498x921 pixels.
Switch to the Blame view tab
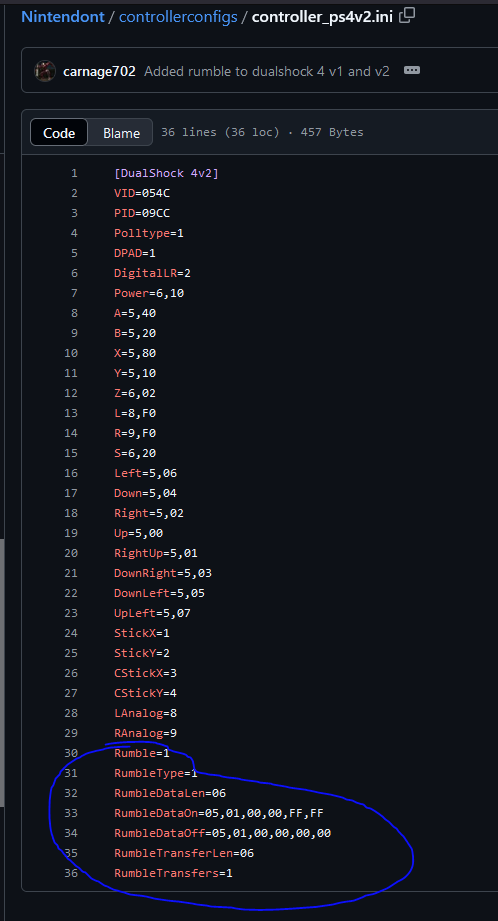[x=122, y=133]
